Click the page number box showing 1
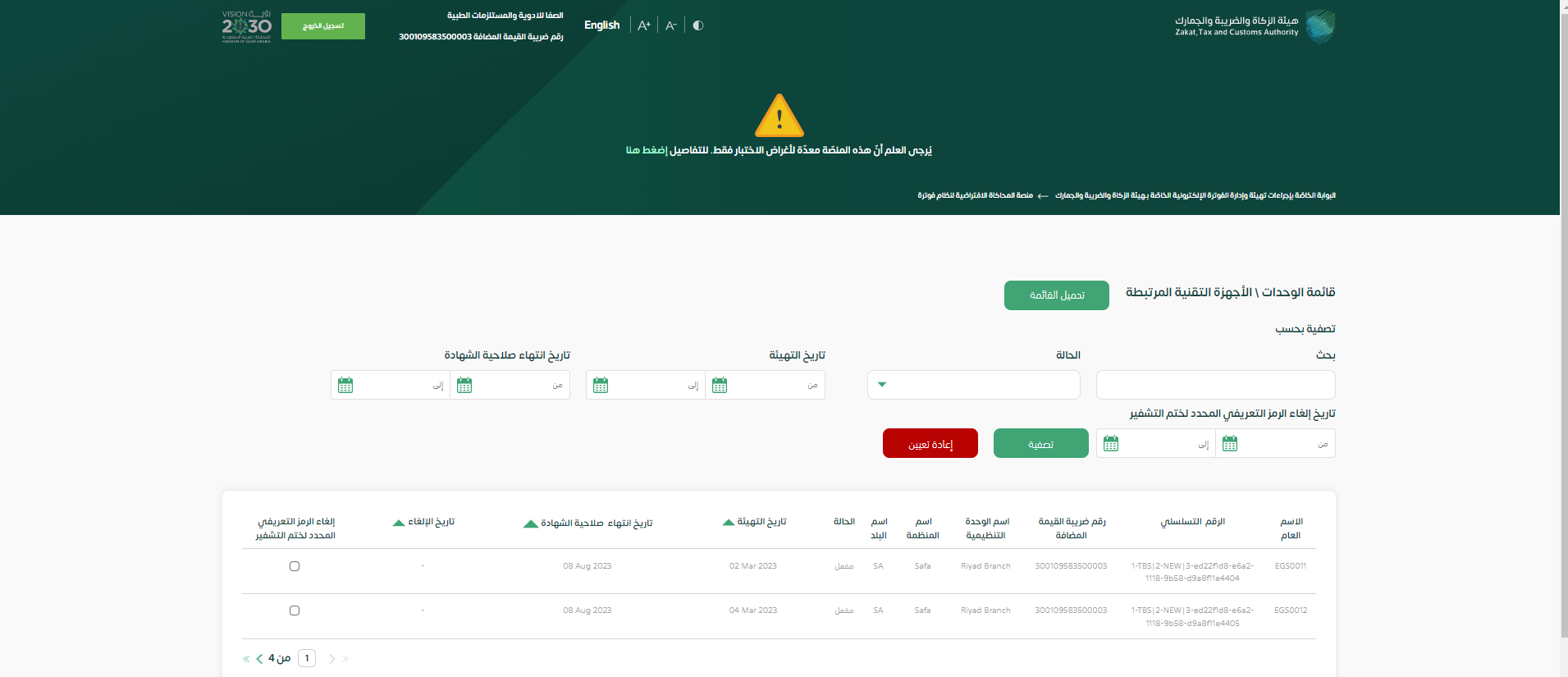 (307, 658)
